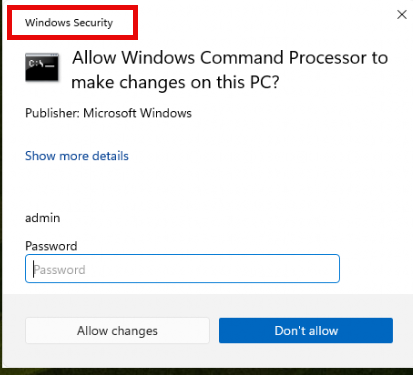
Task: Click the 'Publisher:' label text
Action: [52, 113]
